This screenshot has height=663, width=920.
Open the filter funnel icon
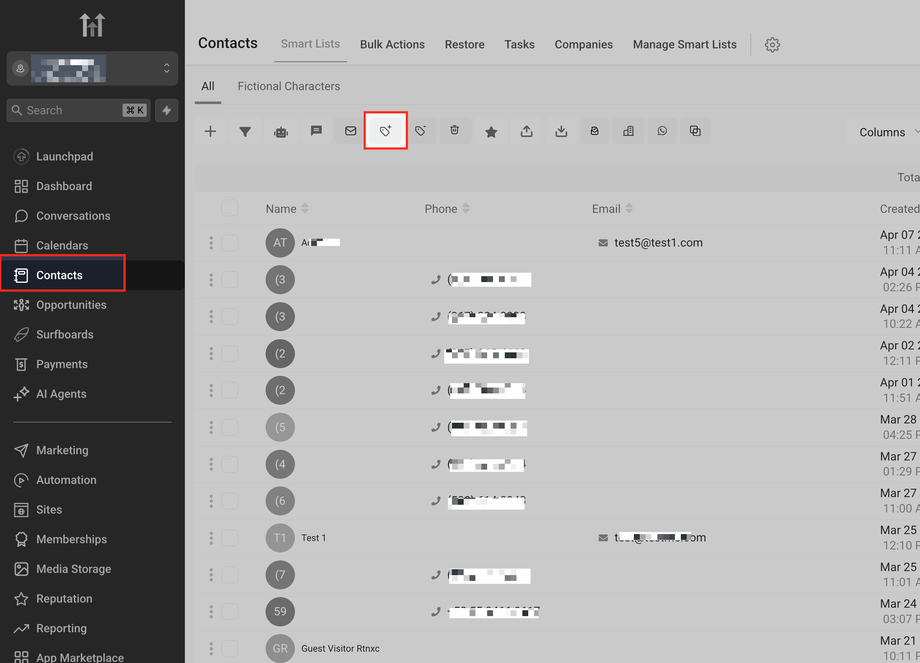point(245,131)
